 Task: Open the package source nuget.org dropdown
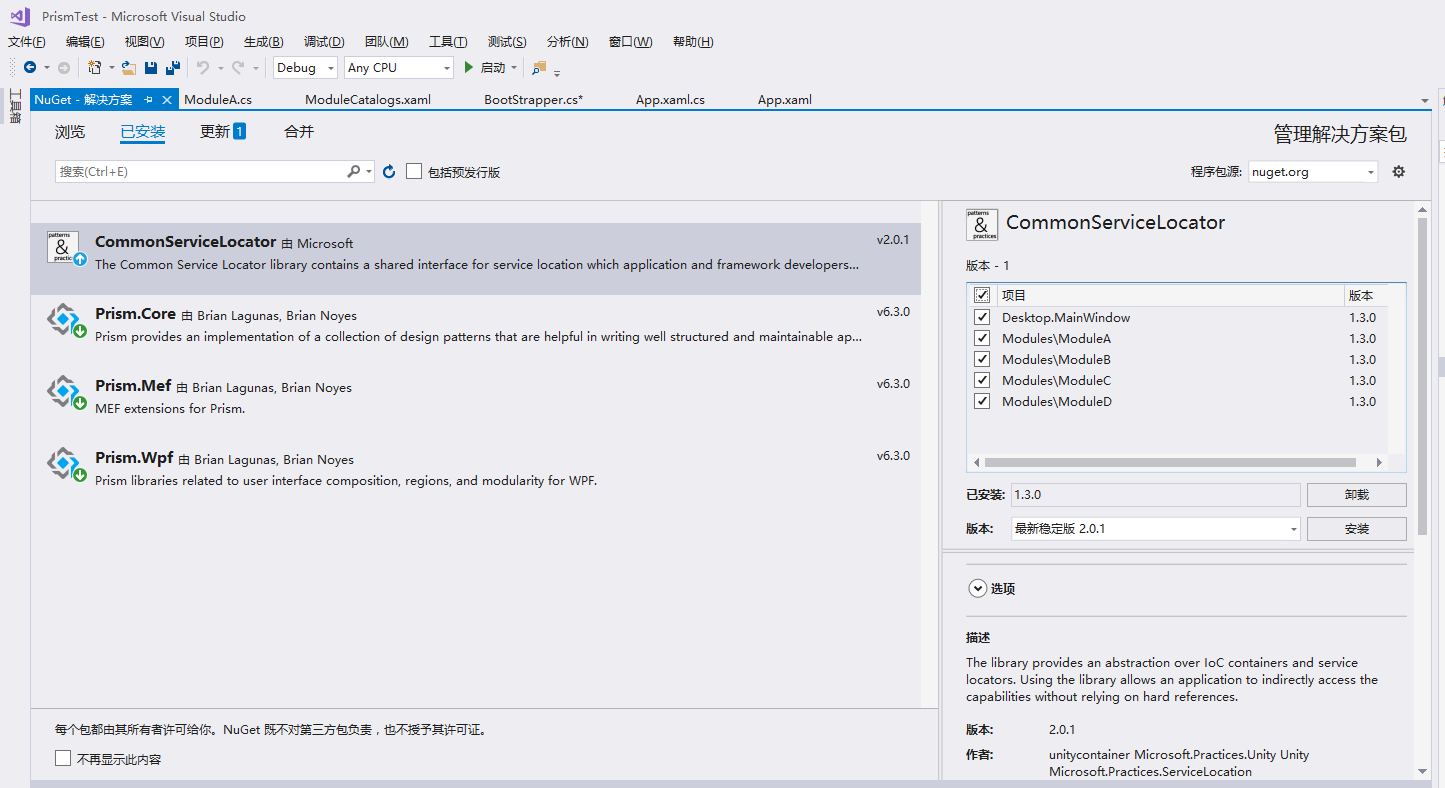click(1313, 172)
